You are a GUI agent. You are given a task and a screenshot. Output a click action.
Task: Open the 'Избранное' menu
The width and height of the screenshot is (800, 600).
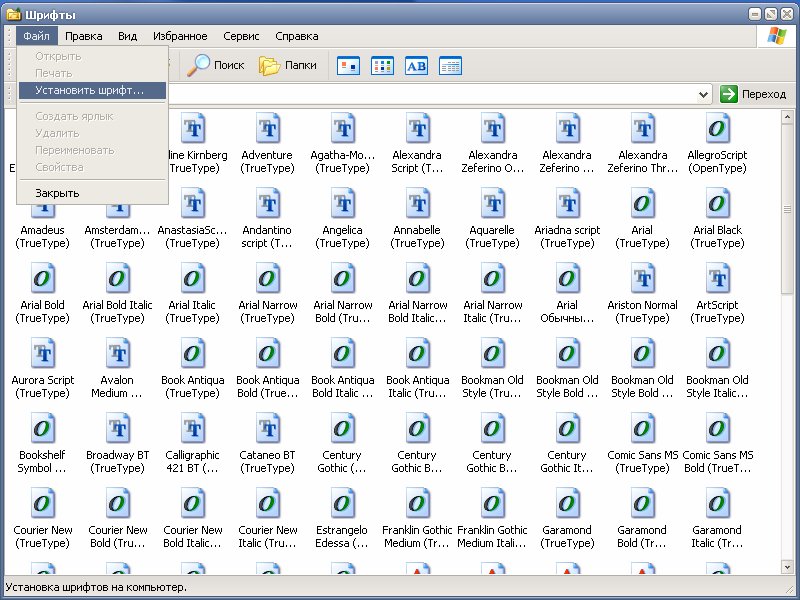[180, 36]
